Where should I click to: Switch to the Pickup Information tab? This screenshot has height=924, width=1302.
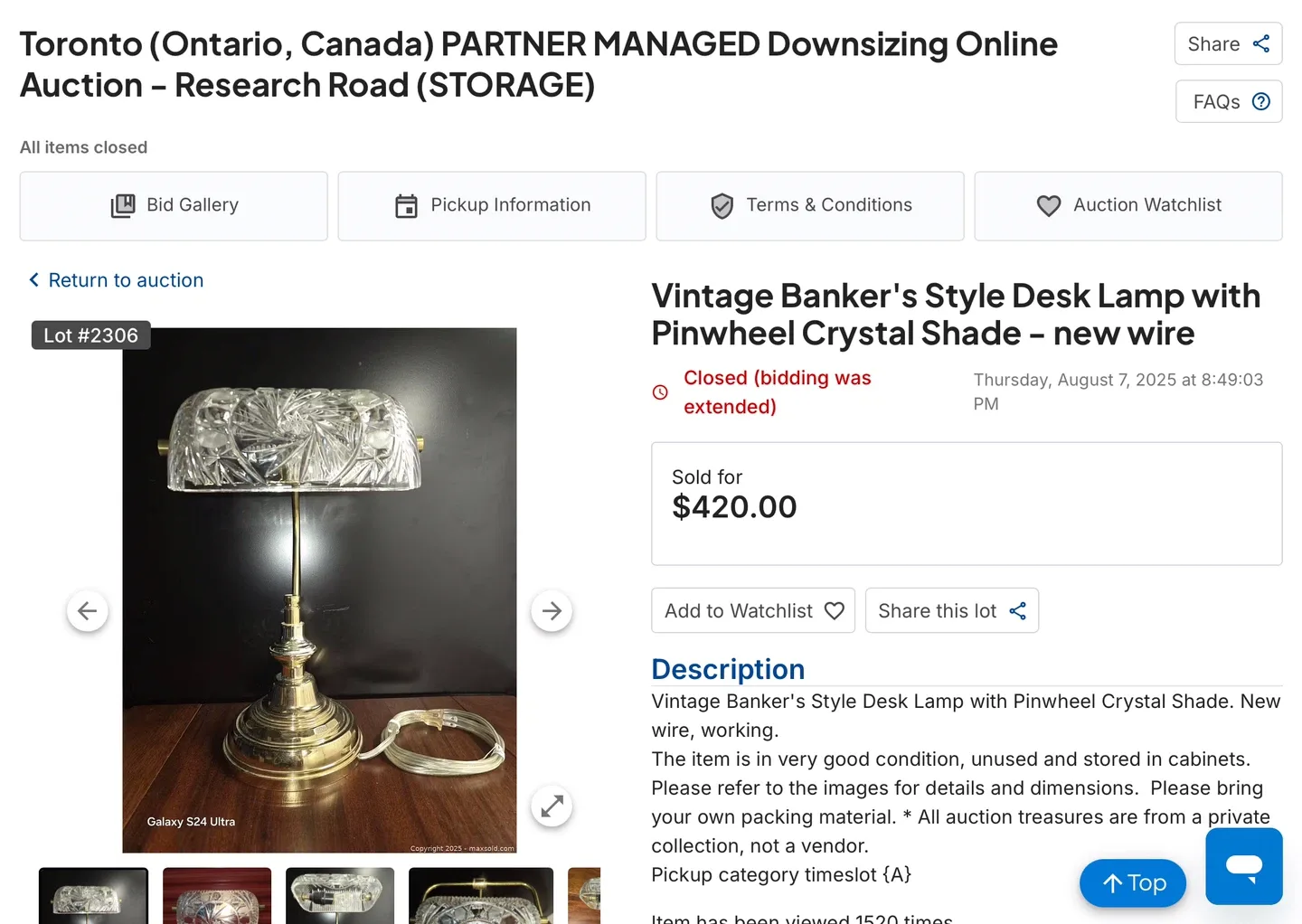(x=491, y=205)
